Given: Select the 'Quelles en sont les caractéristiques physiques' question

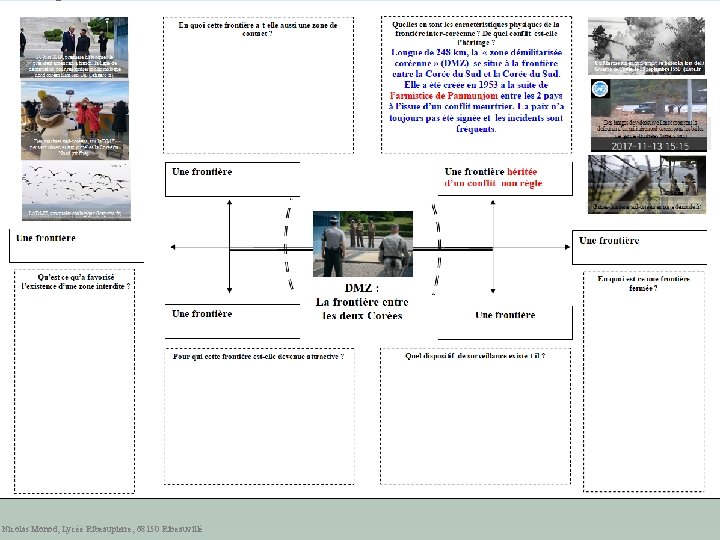Looking at the screenshot, I should tap(476, 33).
